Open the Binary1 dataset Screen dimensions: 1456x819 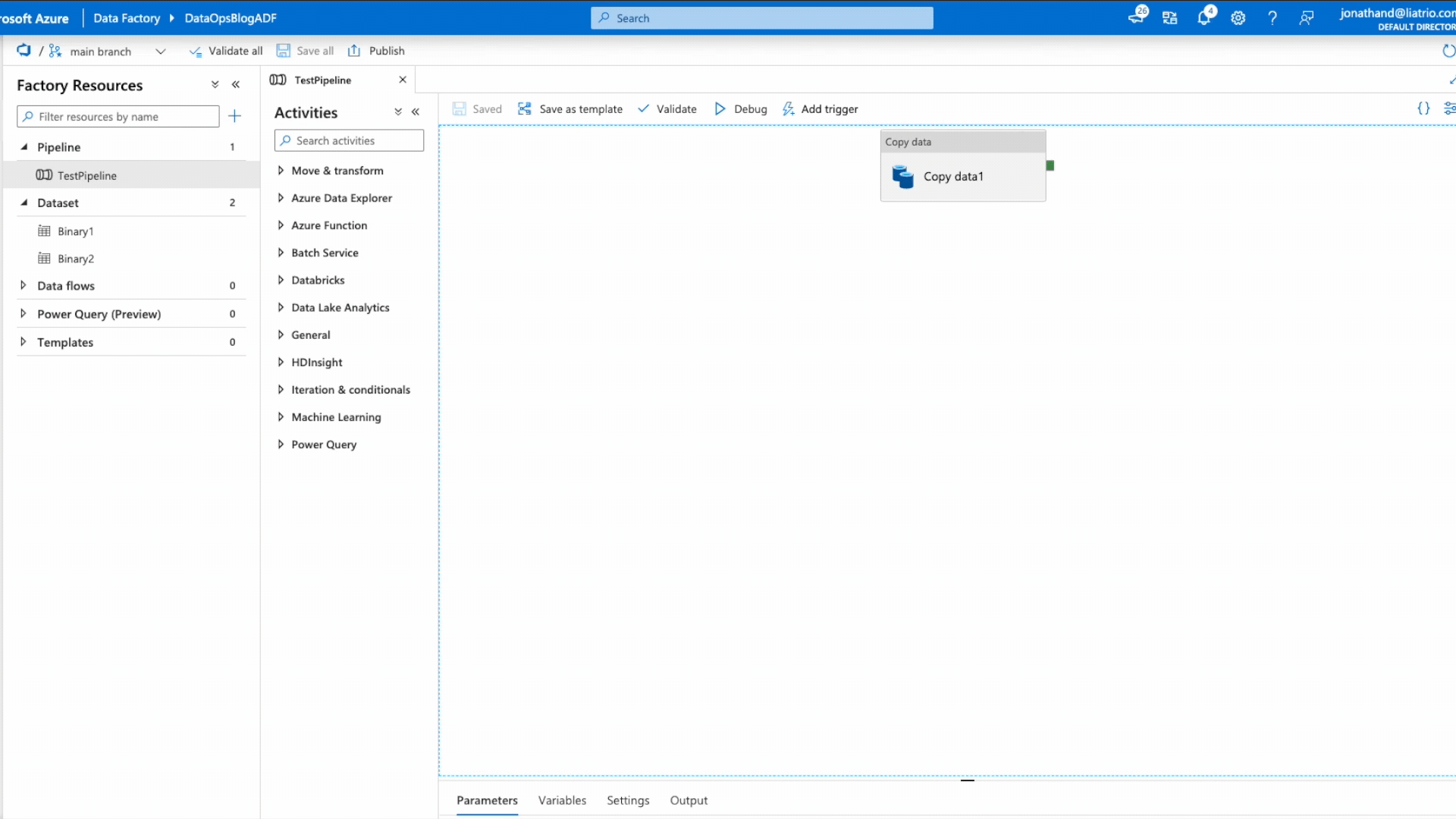tap(75, 231)
